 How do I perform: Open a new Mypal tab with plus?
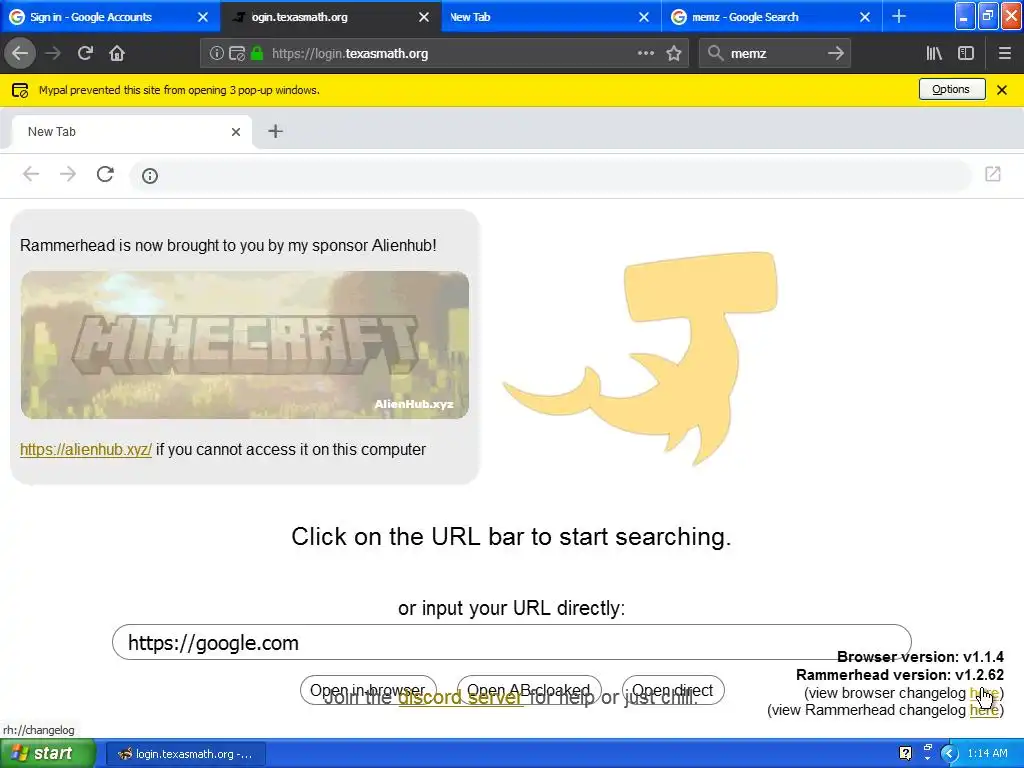coord(899,16)
